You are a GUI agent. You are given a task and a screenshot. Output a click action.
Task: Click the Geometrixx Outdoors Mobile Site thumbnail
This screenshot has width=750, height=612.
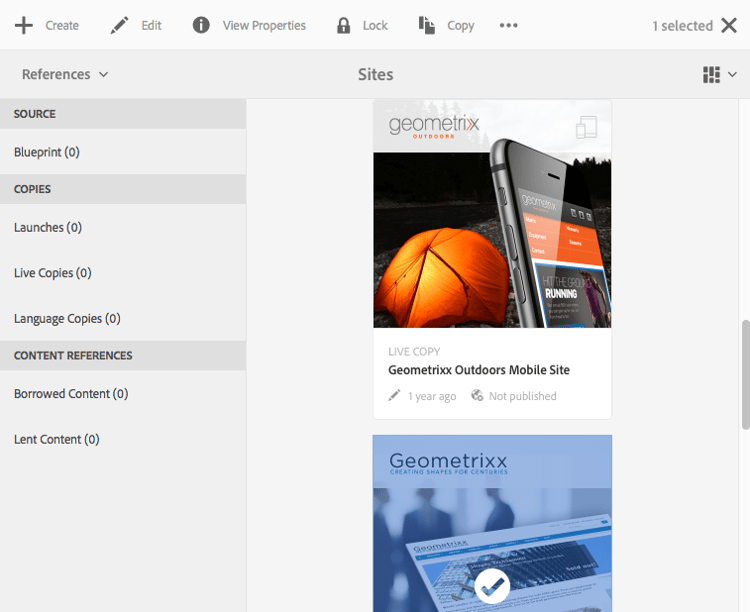point(492,214)
